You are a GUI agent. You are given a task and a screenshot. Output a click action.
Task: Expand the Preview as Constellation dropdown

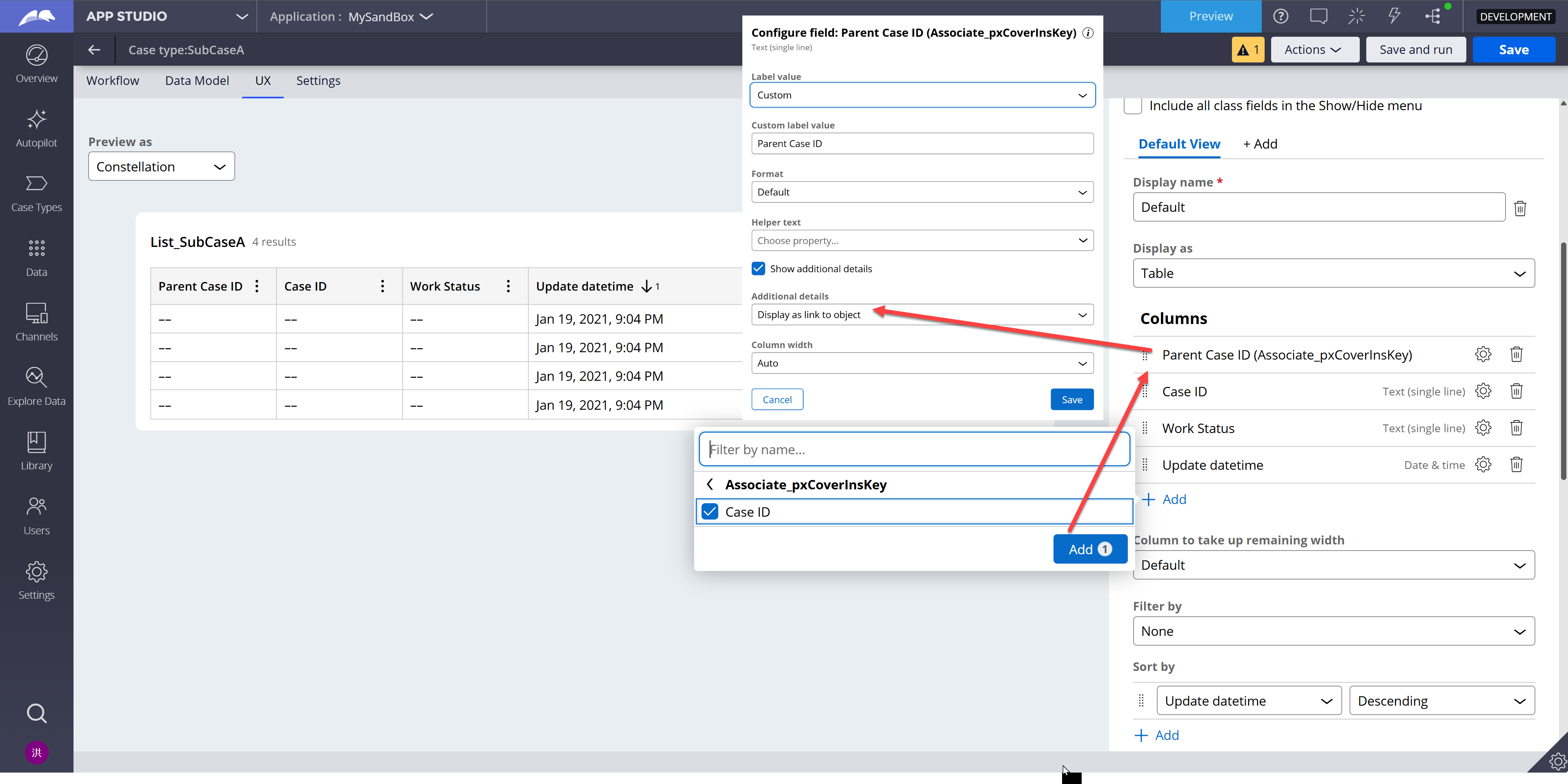click(x=161, y=167)
